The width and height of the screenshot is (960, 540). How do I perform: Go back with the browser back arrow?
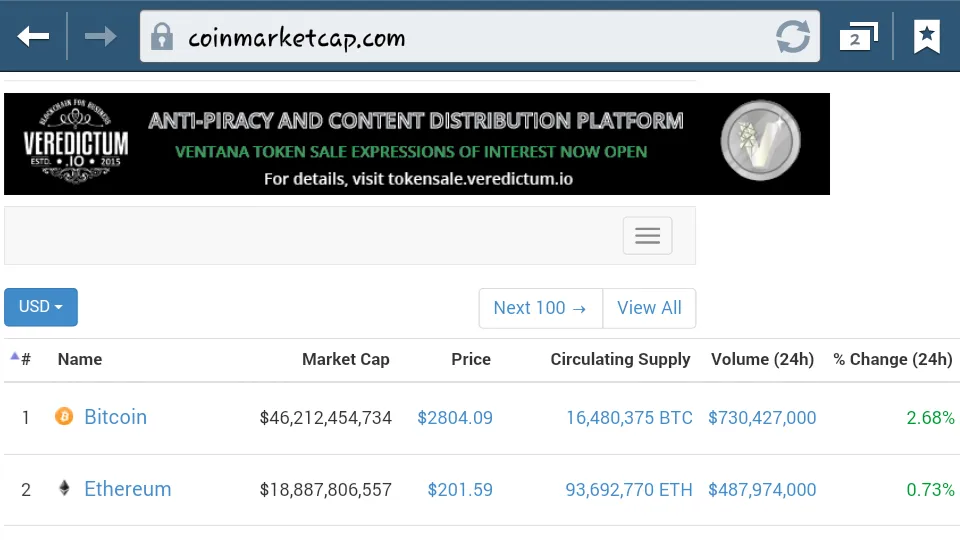click(x=33, y=37)
